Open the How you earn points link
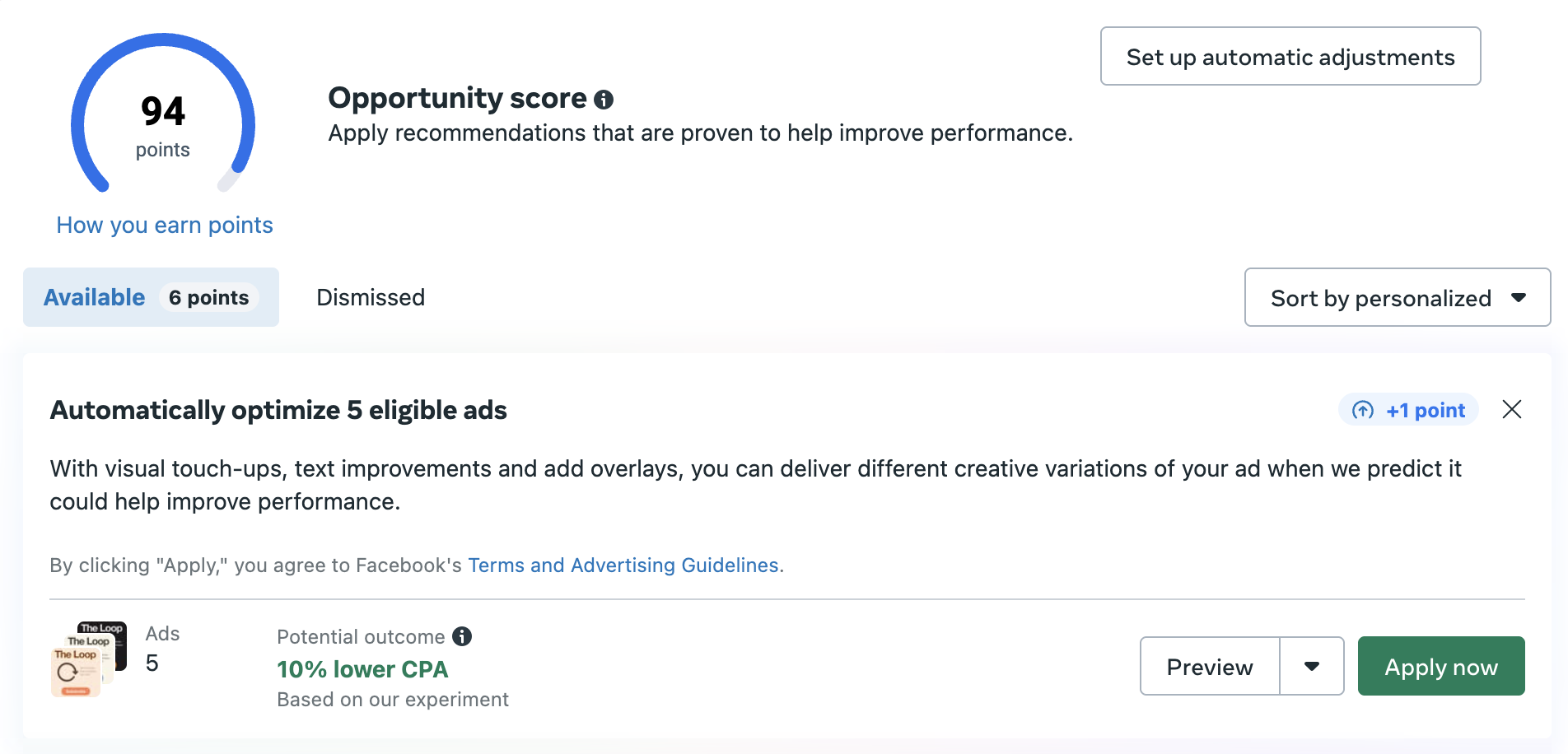Viewport: 1568px width, 754px height. tap(165, 225)
